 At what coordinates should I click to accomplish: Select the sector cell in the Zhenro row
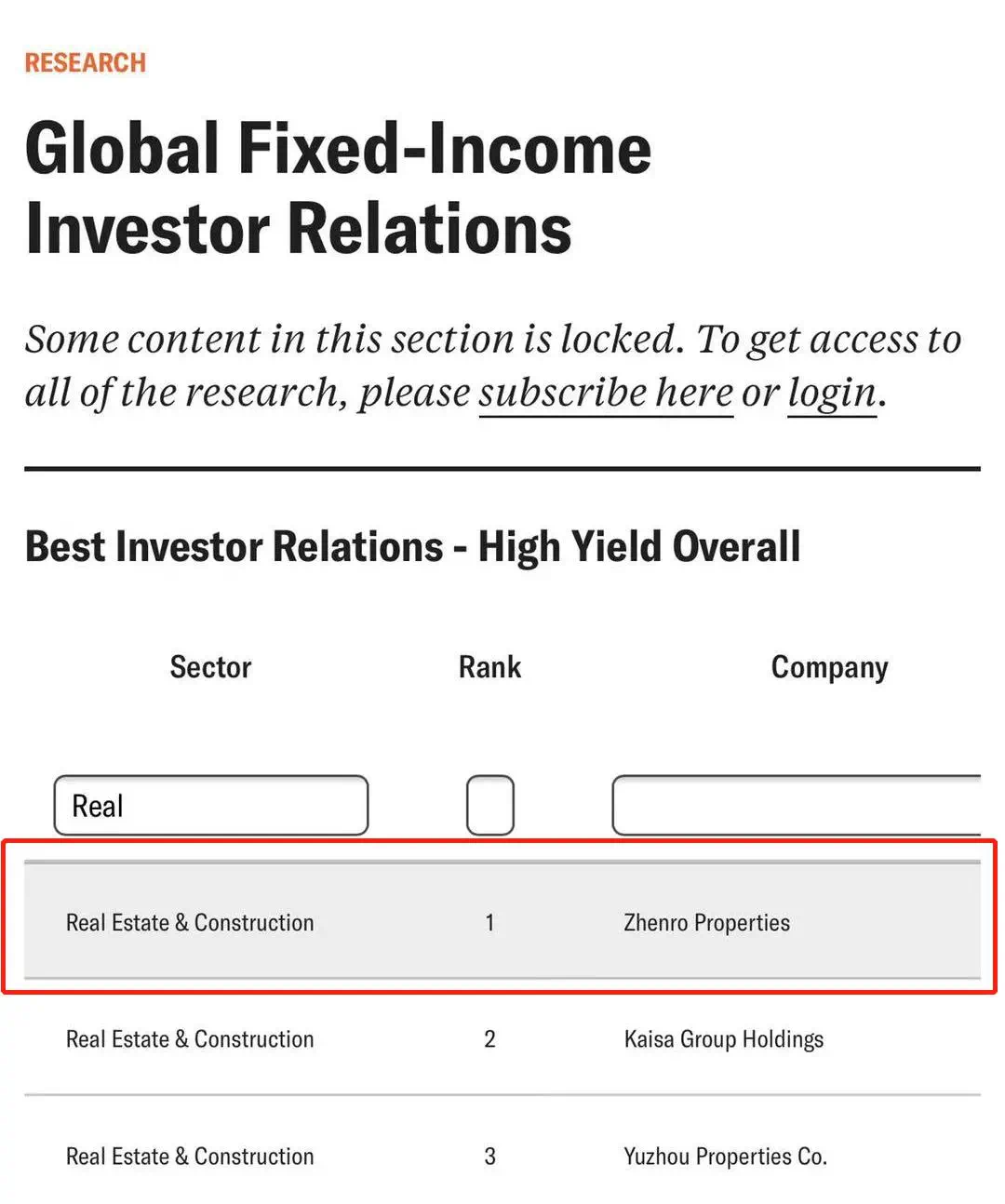(190, 922)
